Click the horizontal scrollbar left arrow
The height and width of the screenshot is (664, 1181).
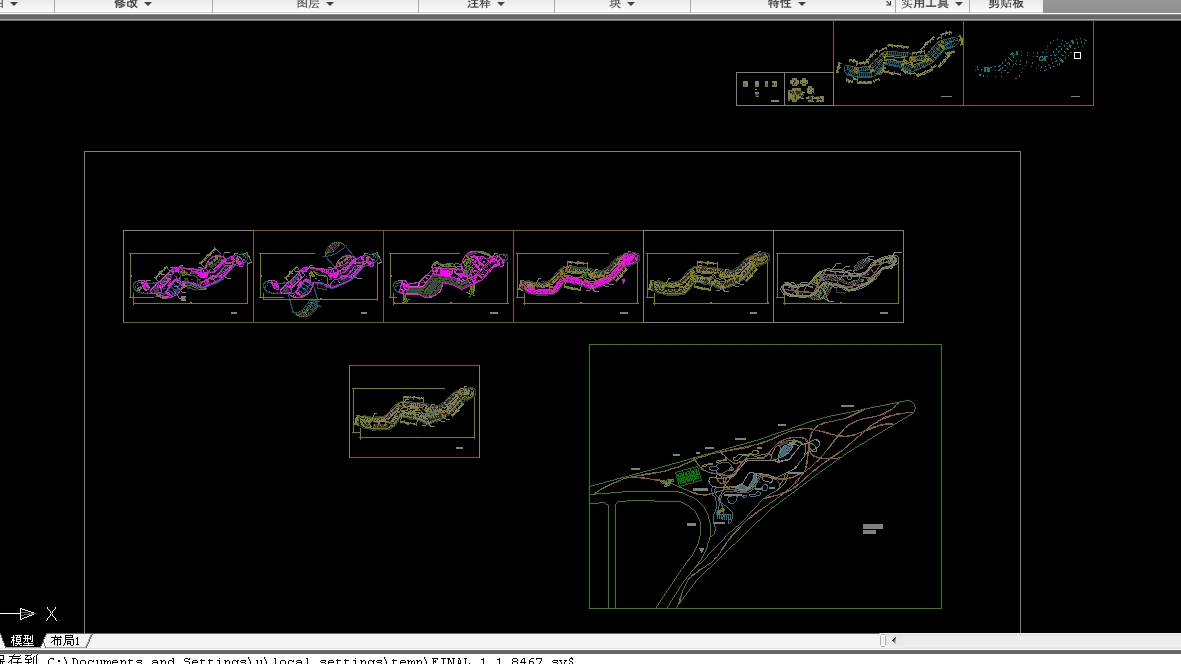coord(893,641)
